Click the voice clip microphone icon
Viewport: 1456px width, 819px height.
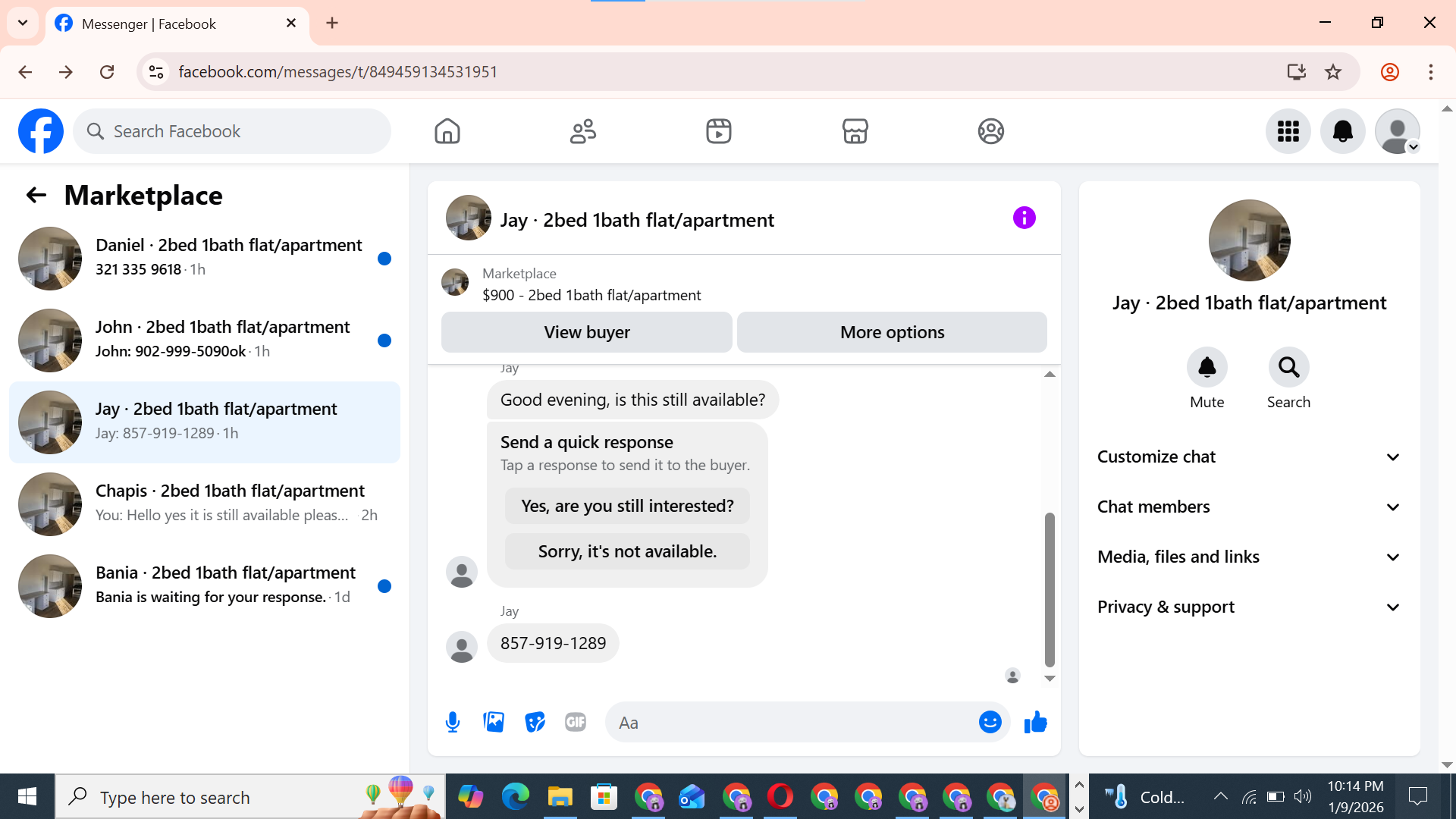(453, 722)
